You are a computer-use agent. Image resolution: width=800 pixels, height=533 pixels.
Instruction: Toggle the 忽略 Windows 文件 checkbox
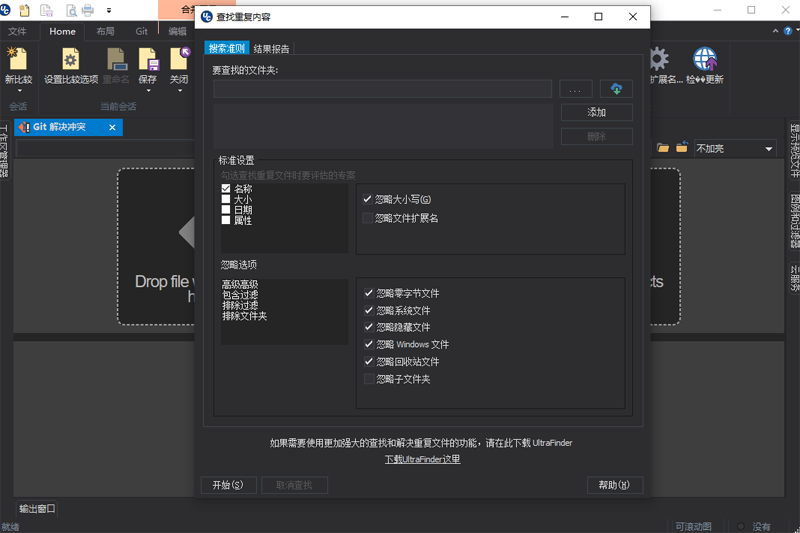pyautogui.click(x=369, y=345)
